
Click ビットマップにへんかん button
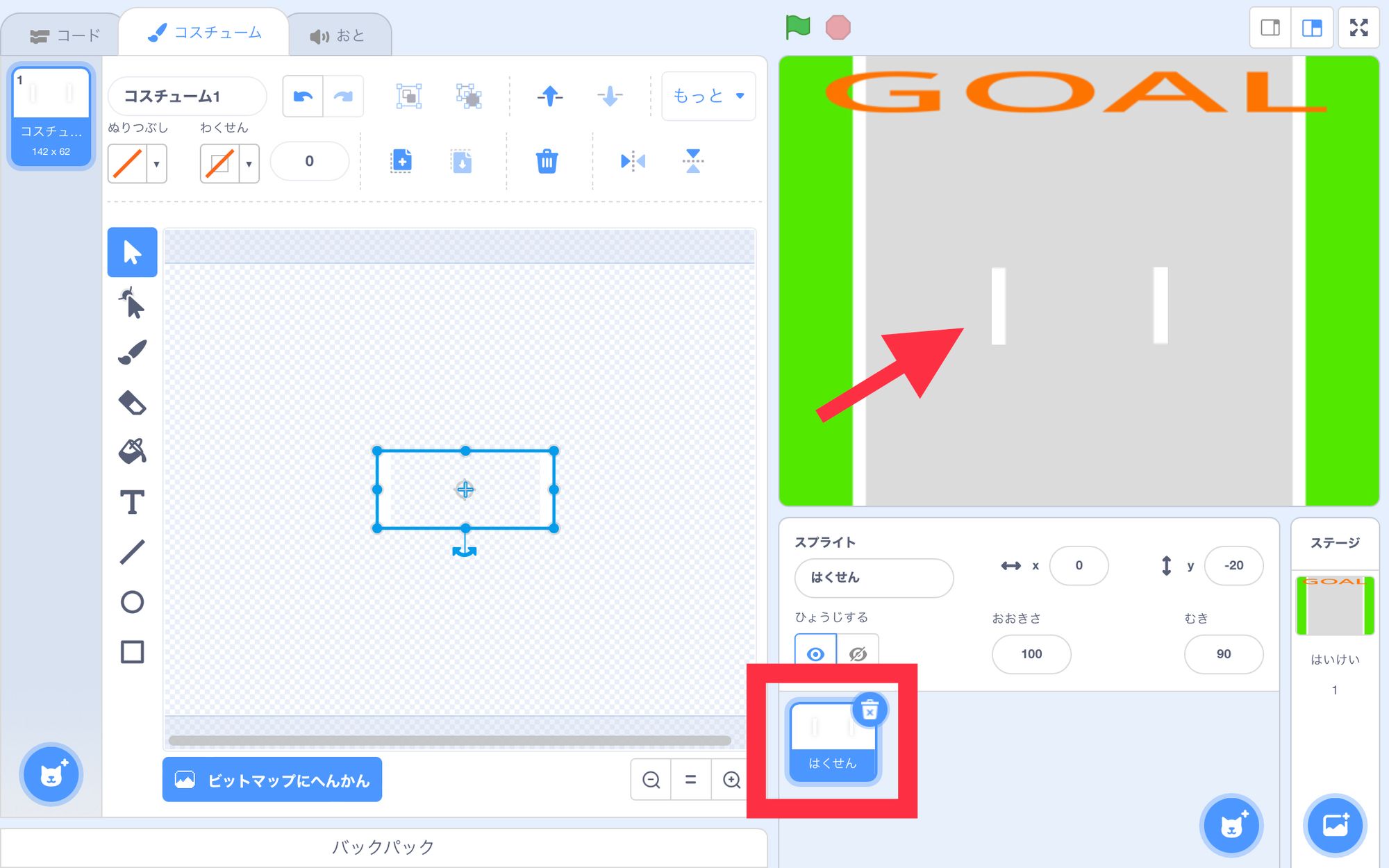272,780
